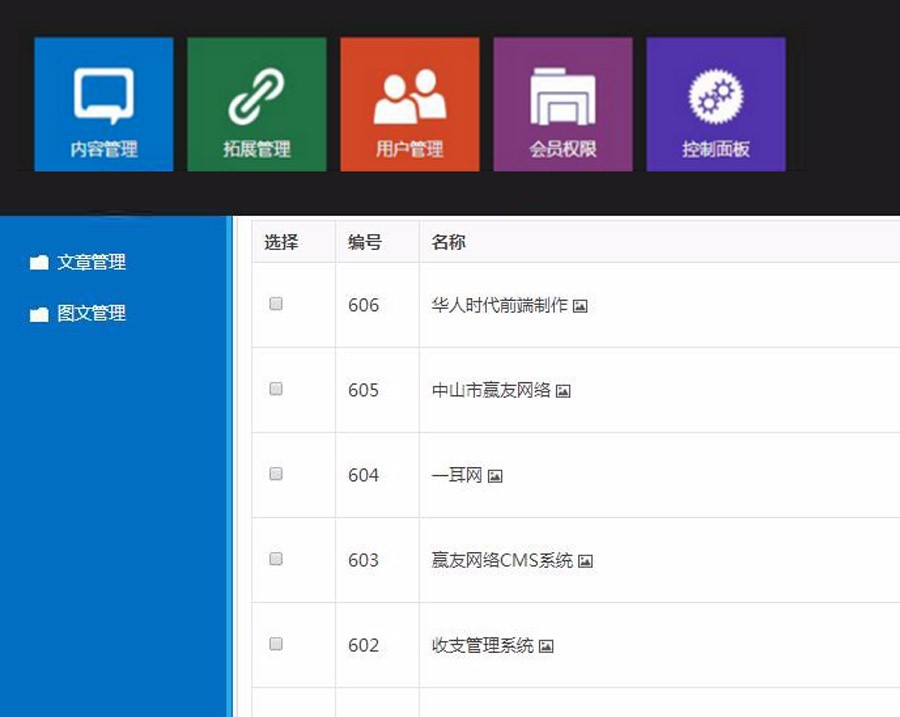Open the 图文管理 sidebar menu item
The width and height of the screenshot is (900, 717).
pyautogui.click(x=93, y=312)
